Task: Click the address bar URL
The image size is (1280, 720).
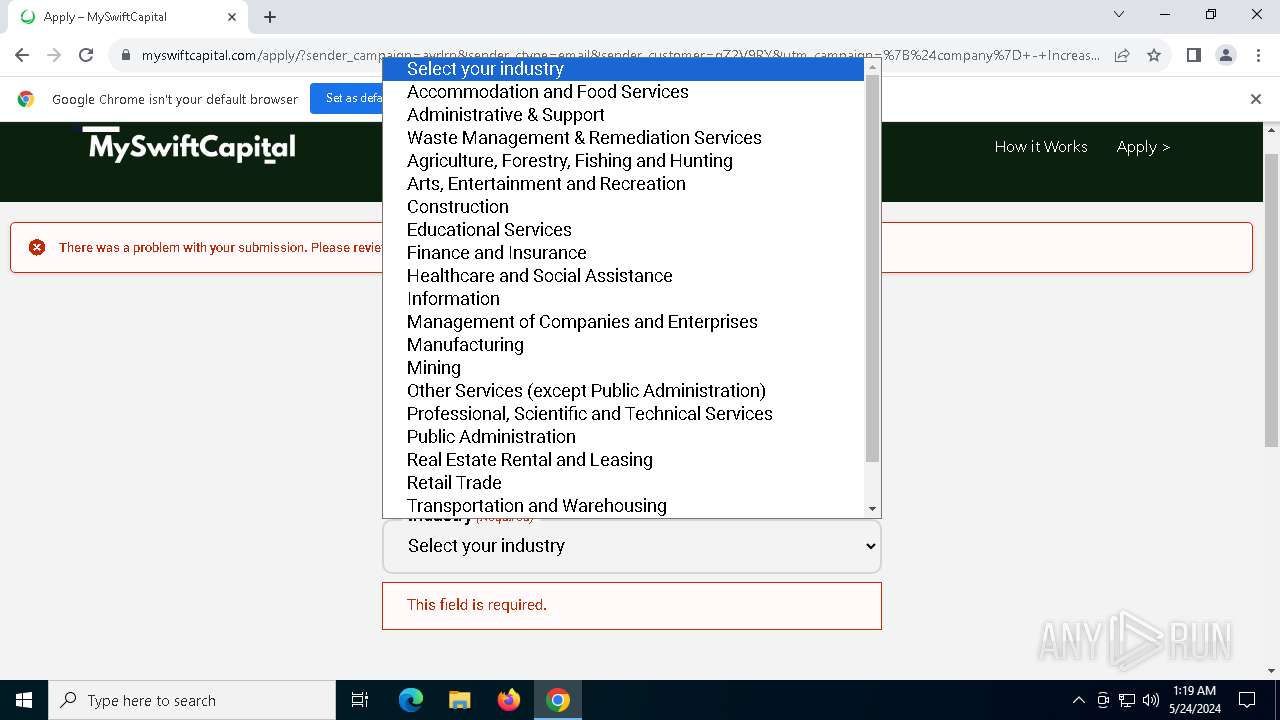Action: pyautogui.click(x=620, y=55)
